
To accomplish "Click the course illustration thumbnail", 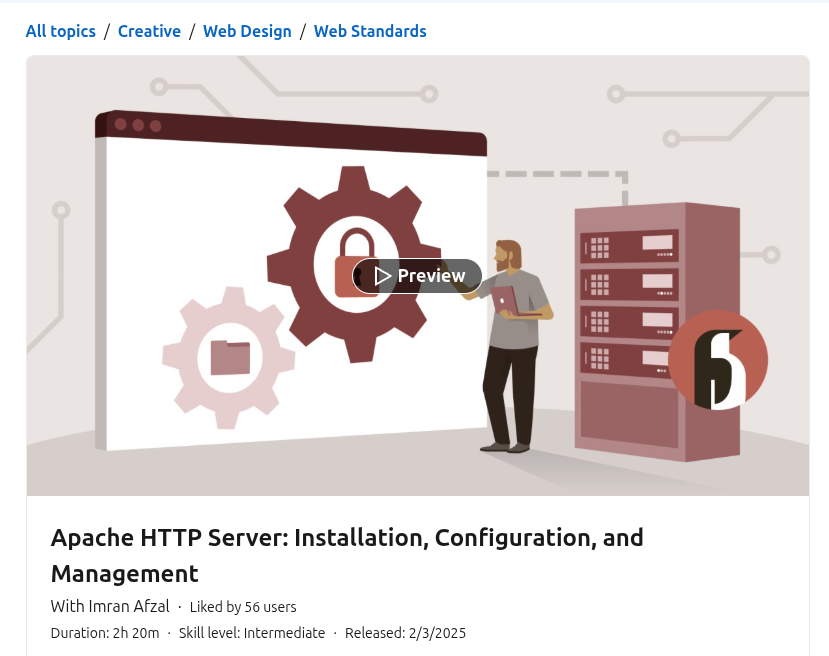I will (x=418, y=275).
